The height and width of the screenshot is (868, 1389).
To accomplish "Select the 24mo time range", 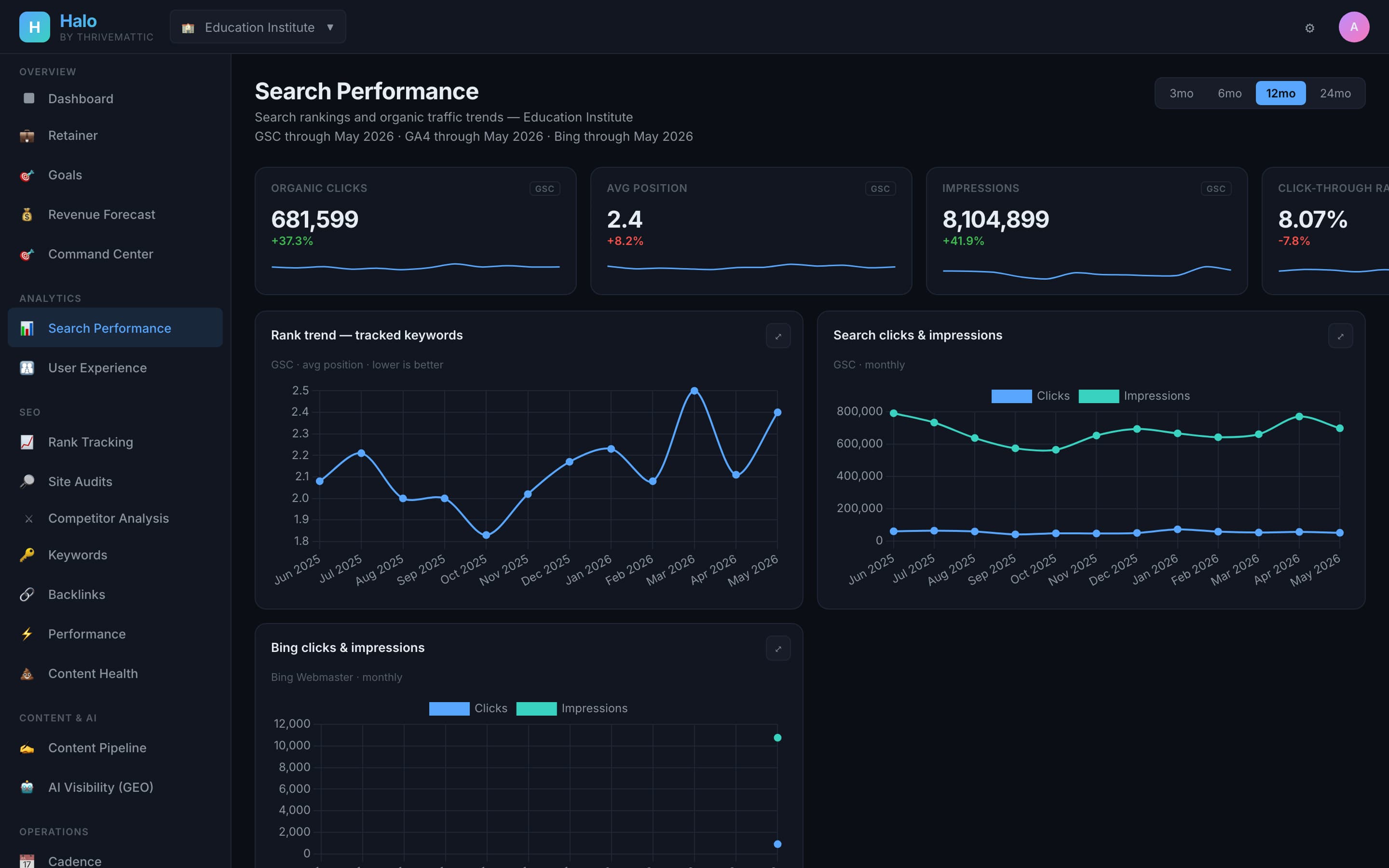I will click(x=1335, y=93).
